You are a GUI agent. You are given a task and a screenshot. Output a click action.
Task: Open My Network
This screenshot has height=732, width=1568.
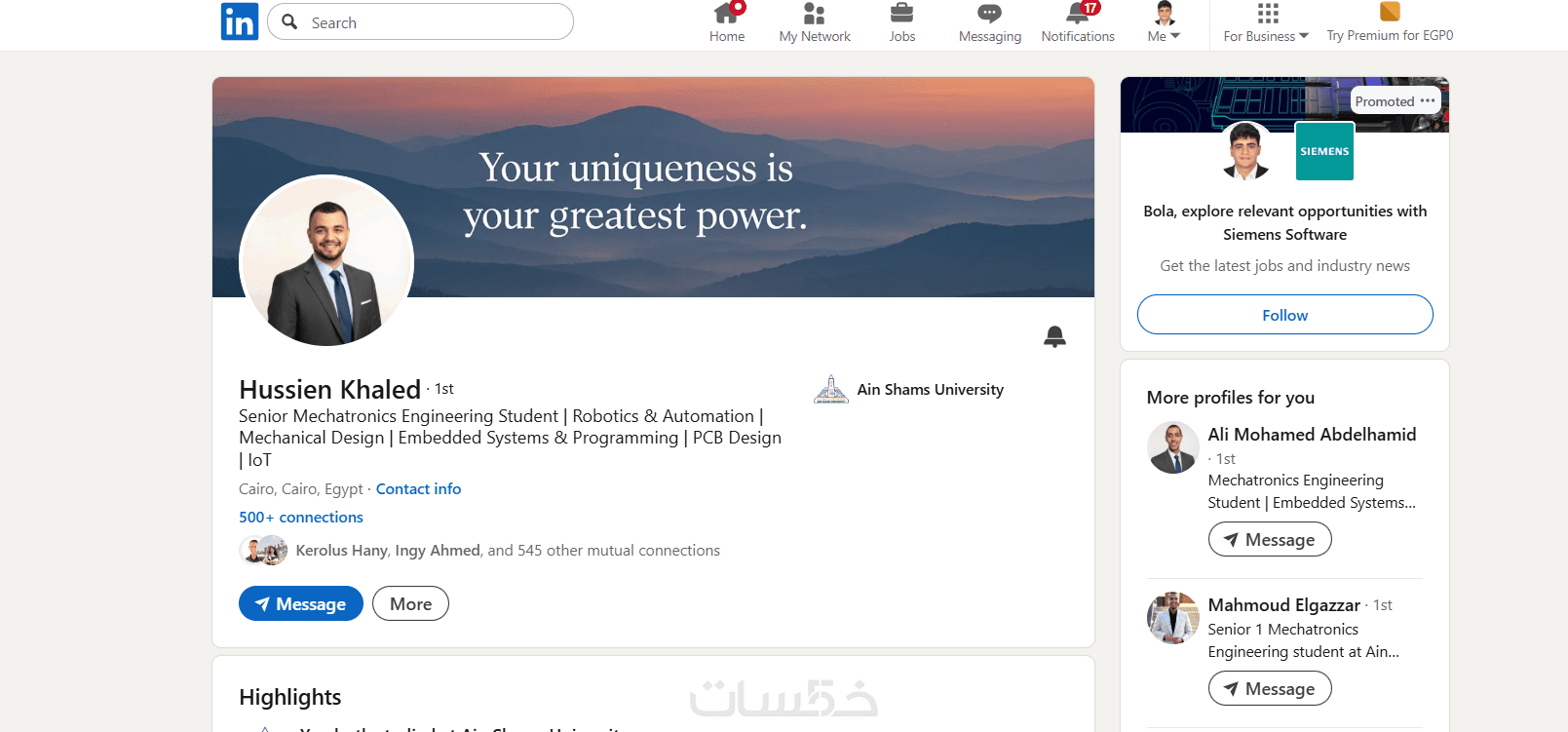click(815, 23)
